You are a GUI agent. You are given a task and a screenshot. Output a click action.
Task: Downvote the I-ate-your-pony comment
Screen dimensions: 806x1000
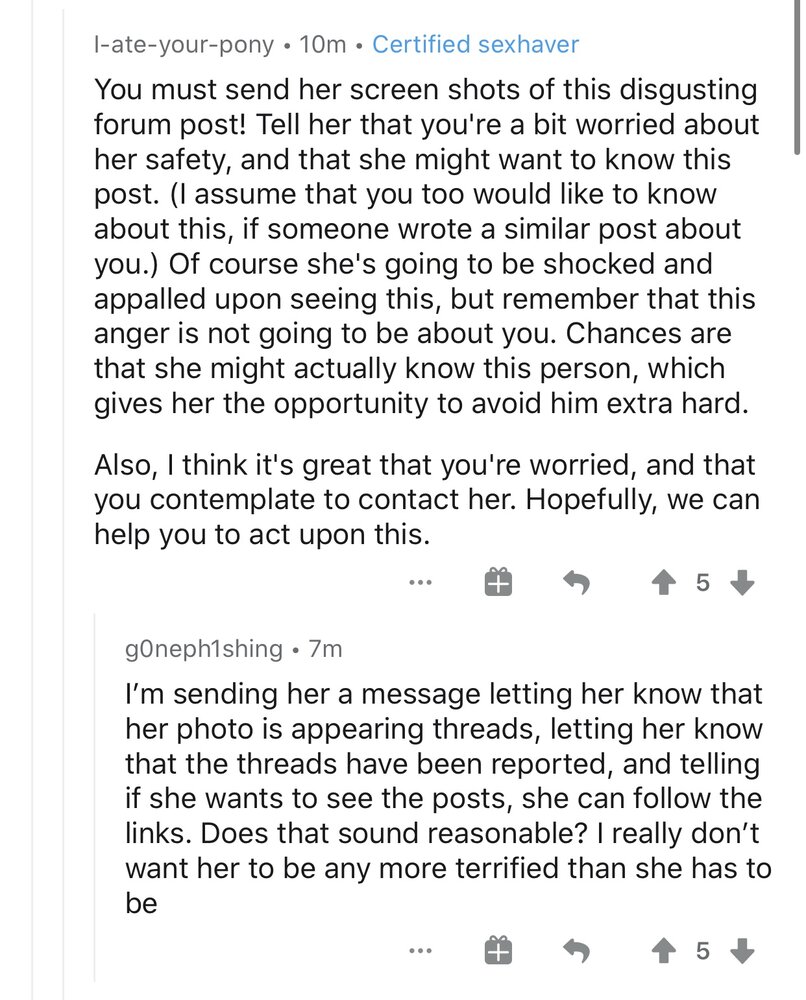(741, 582)
